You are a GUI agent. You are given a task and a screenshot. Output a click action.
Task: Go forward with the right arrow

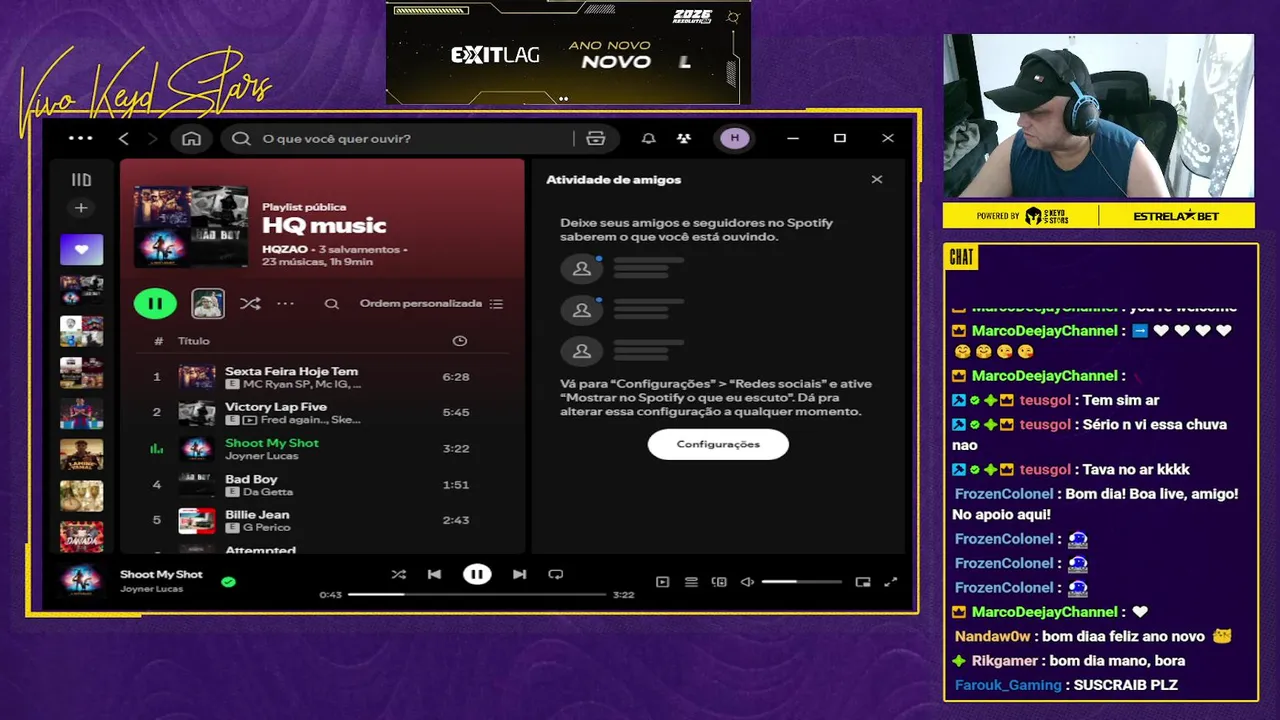(153, 139)
